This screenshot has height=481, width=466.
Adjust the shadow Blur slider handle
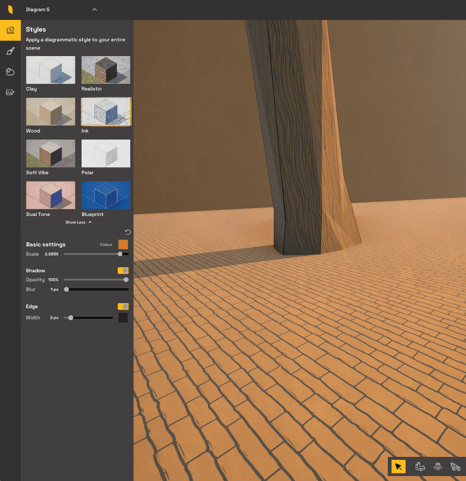coord(66,289)
